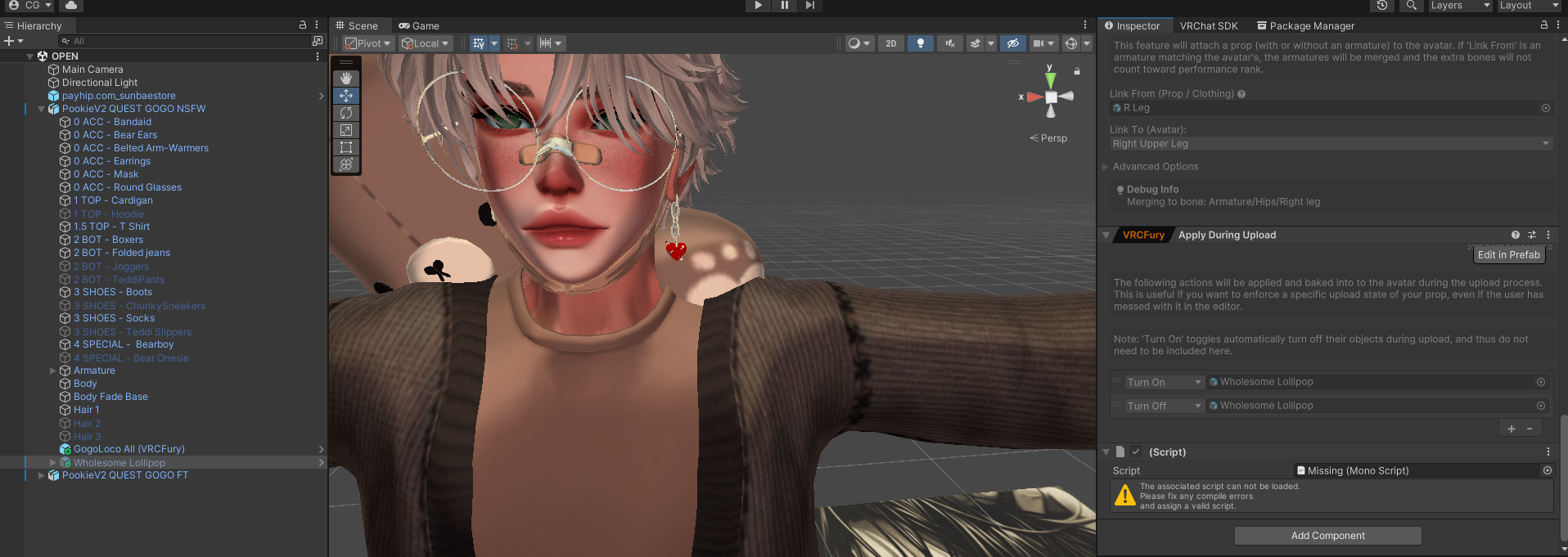Open the Package Manager tab
The height and width of the screenshot is (557, 1568).
[x=1306, y=26]
